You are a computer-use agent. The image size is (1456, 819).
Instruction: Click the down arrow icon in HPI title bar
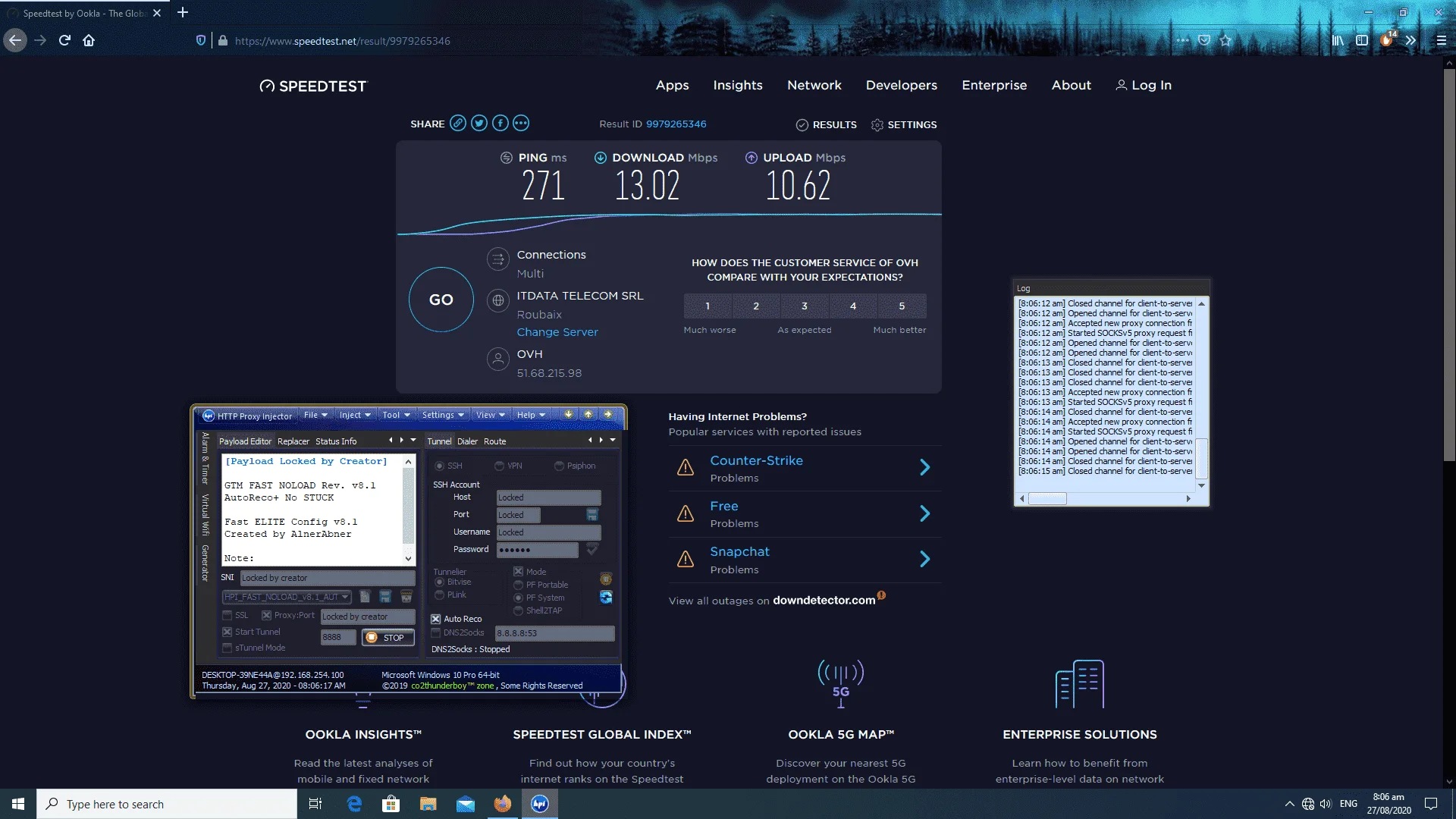[x=568, y=415]
